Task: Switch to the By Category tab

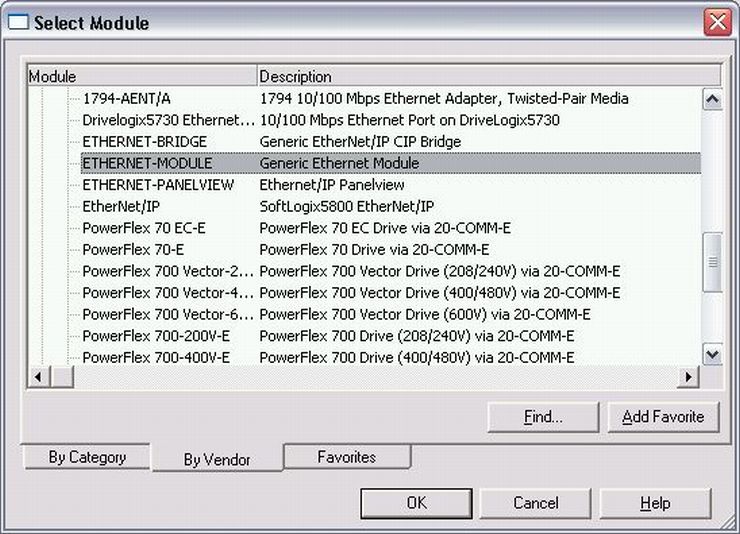Action: pos(87,457)
